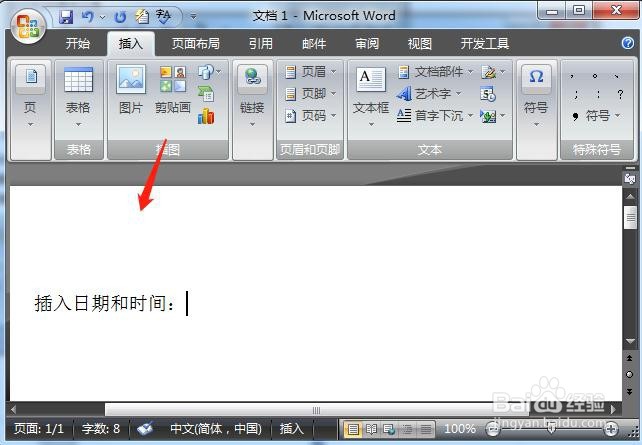Switch to Outline view in status bar
Viewport: 642px width, 445px height.
(407, 429)
